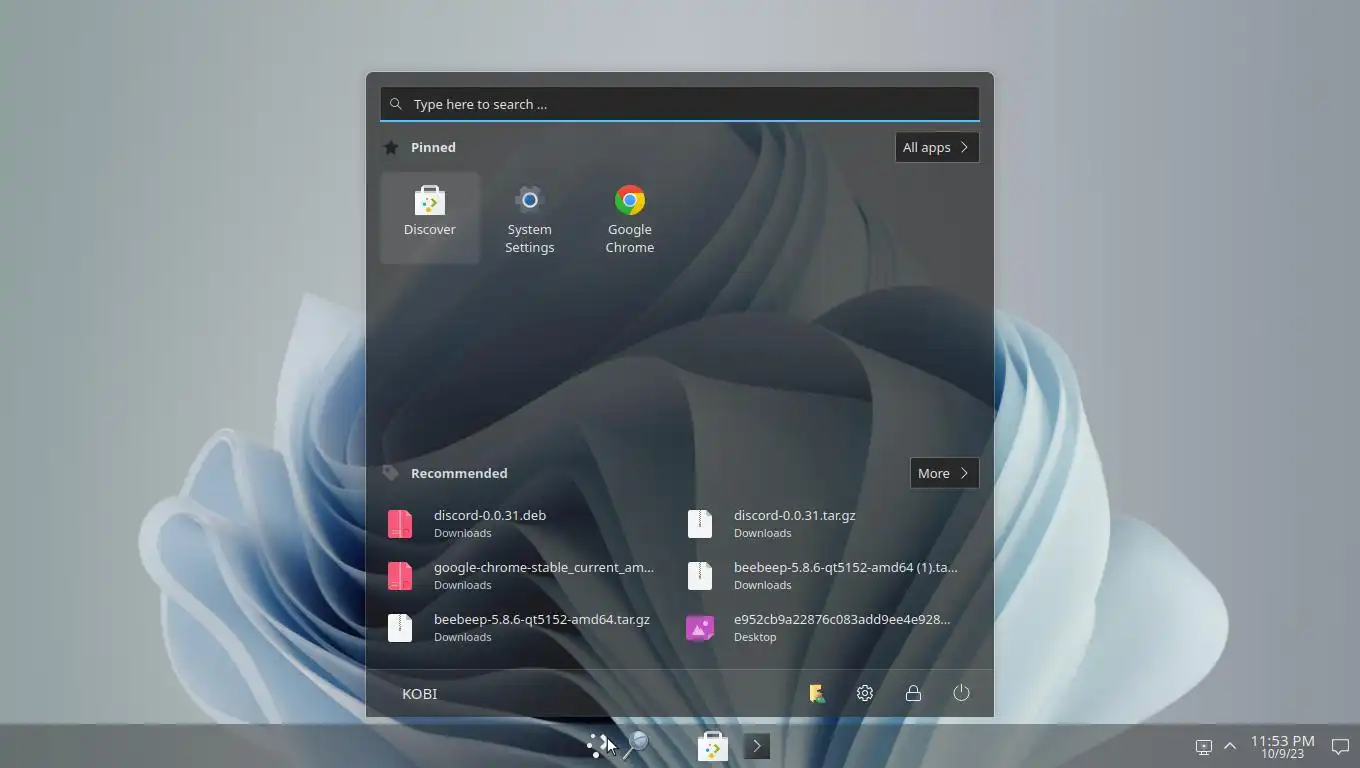Open the clock showing 11:53 PM
The image size is (1360, 768).
[1282, 746]
